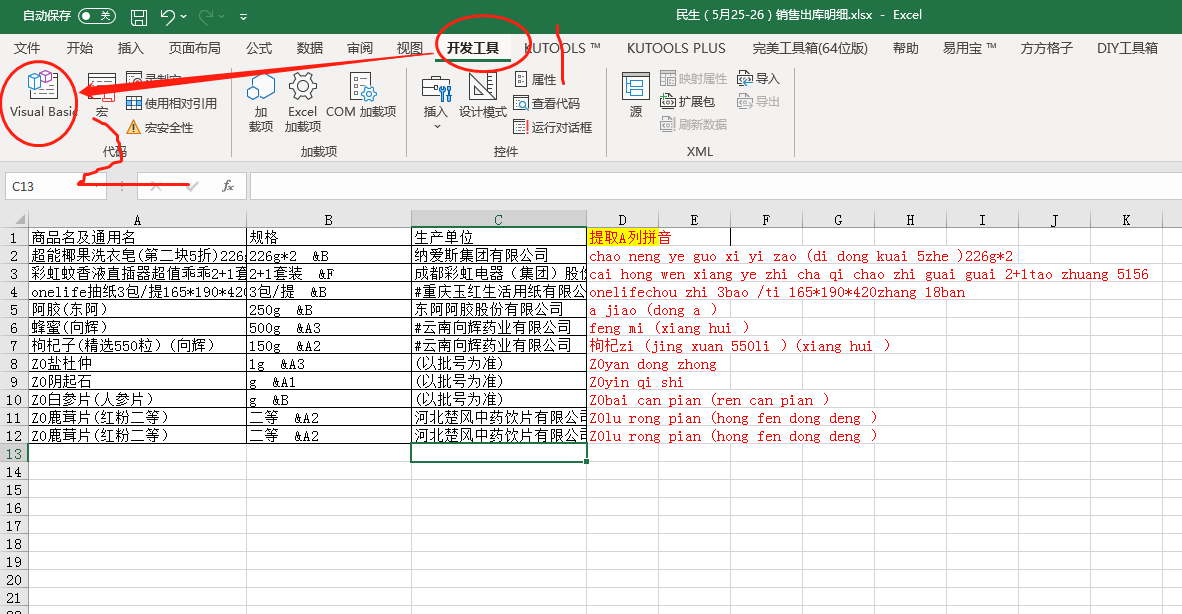Viewport: 1182px width, 614px height.
Task: Open the DIY工具箱 tab
Action: pyautogui.click(x=1127, y=48)
